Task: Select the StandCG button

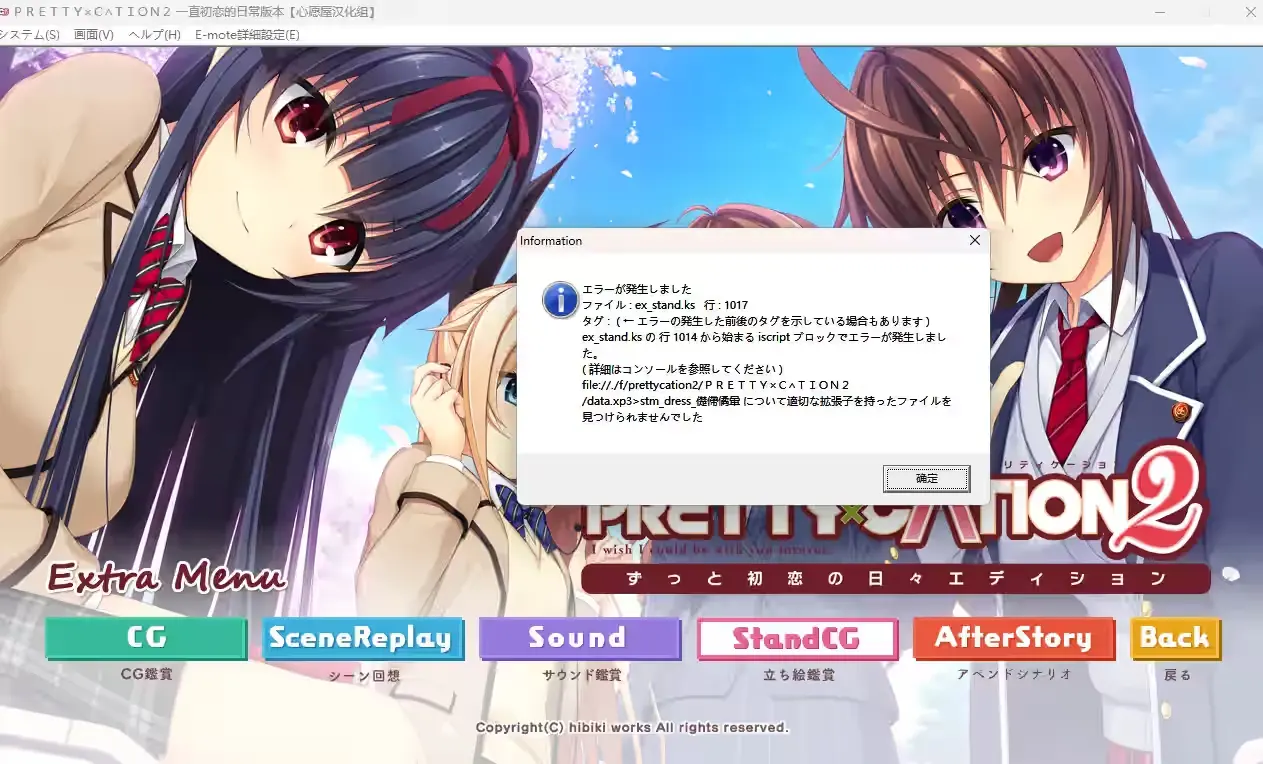Action: point(797,638)
